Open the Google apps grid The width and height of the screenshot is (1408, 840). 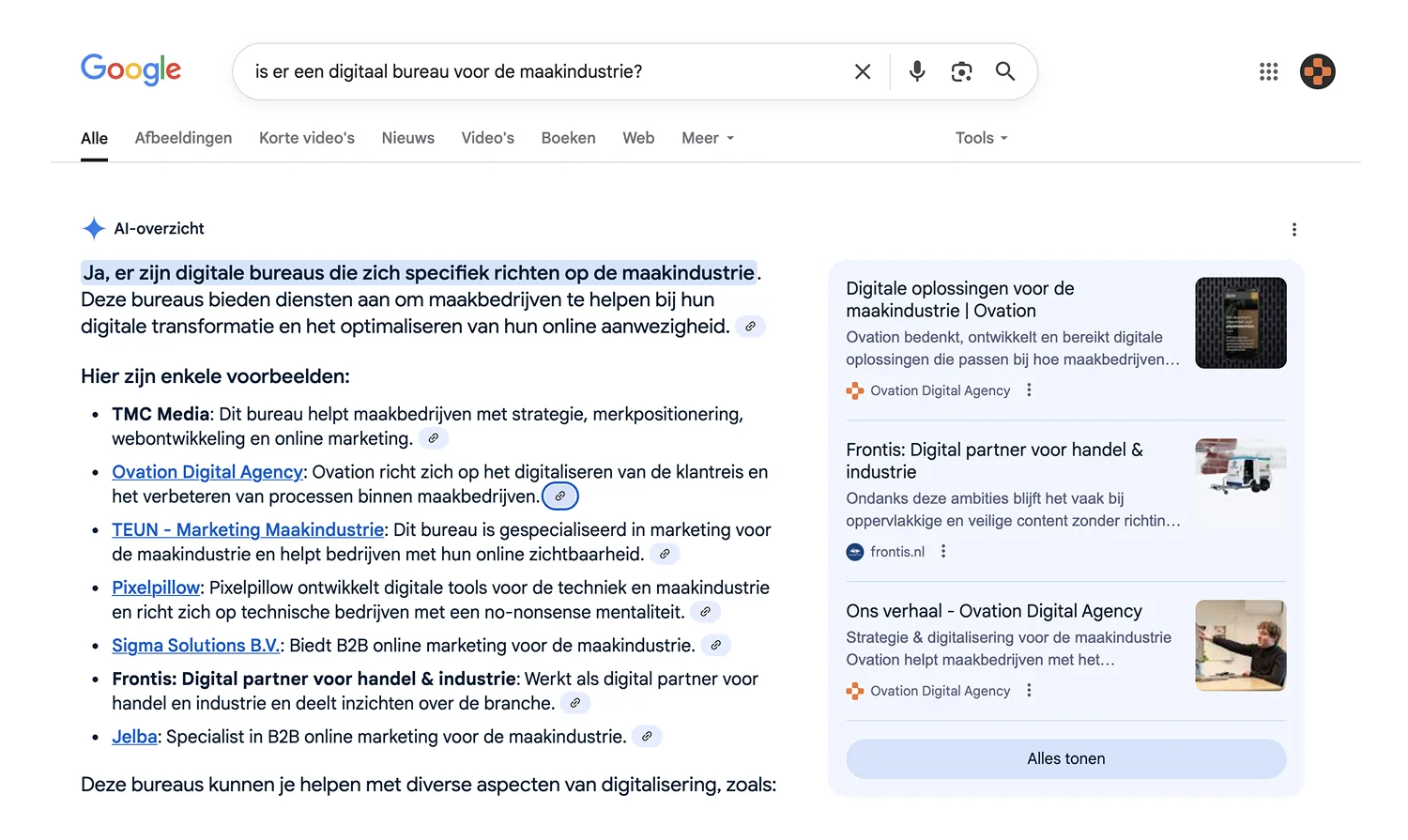pyautogui.click(x=1268, y=71)
